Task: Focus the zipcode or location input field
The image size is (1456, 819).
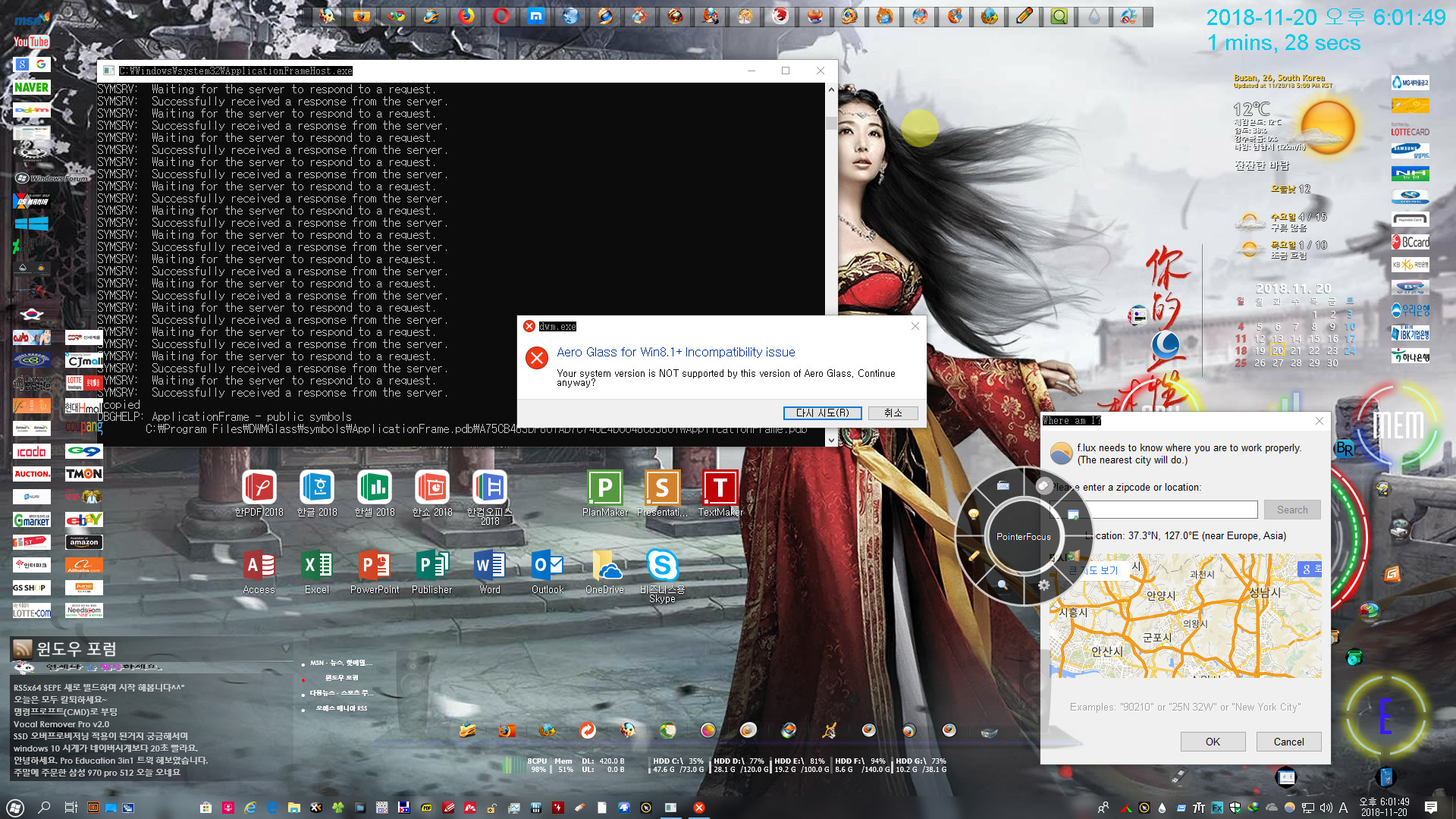Action: tap(1153, 510)
